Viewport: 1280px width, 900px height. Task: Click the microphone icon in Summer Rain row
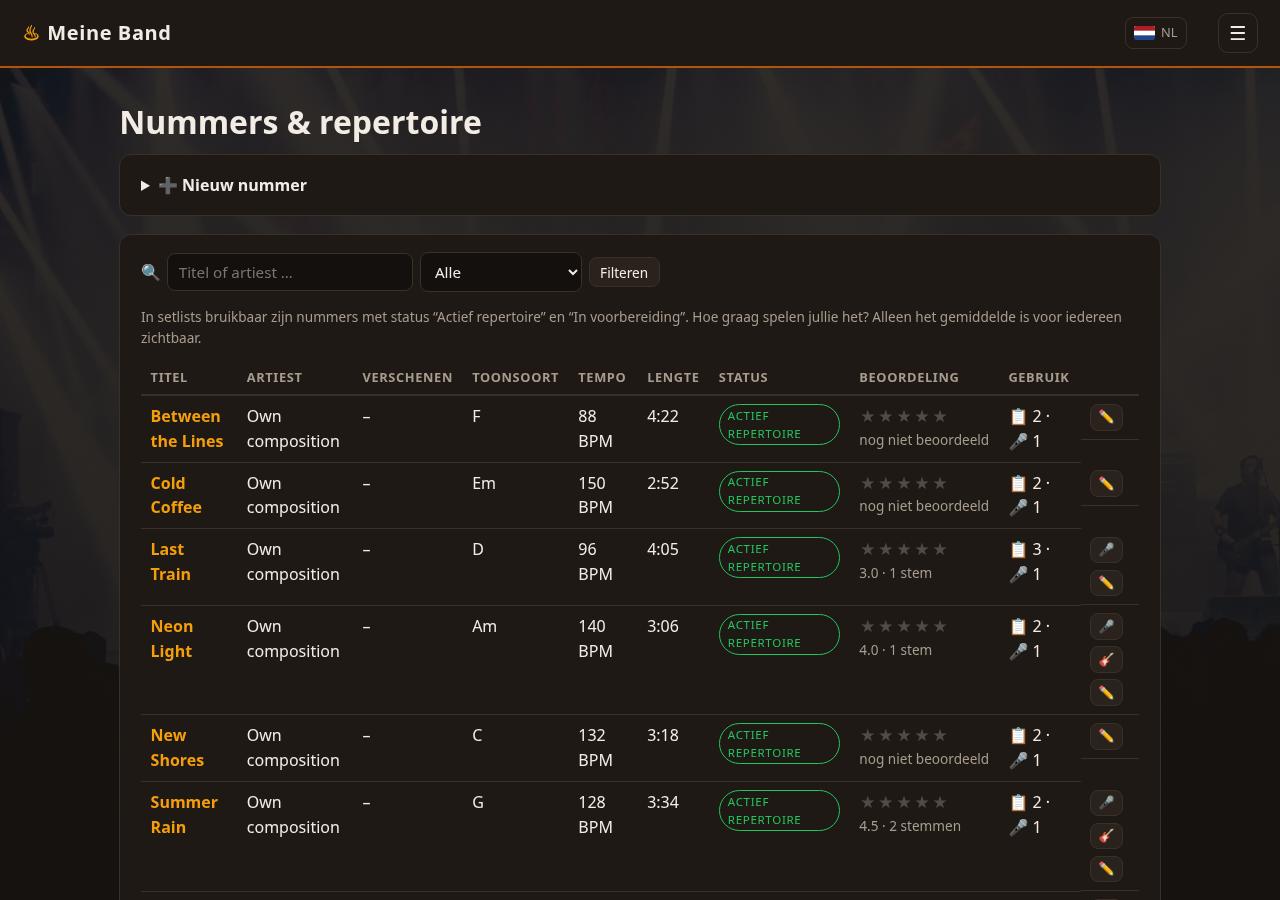point(1106,803)
